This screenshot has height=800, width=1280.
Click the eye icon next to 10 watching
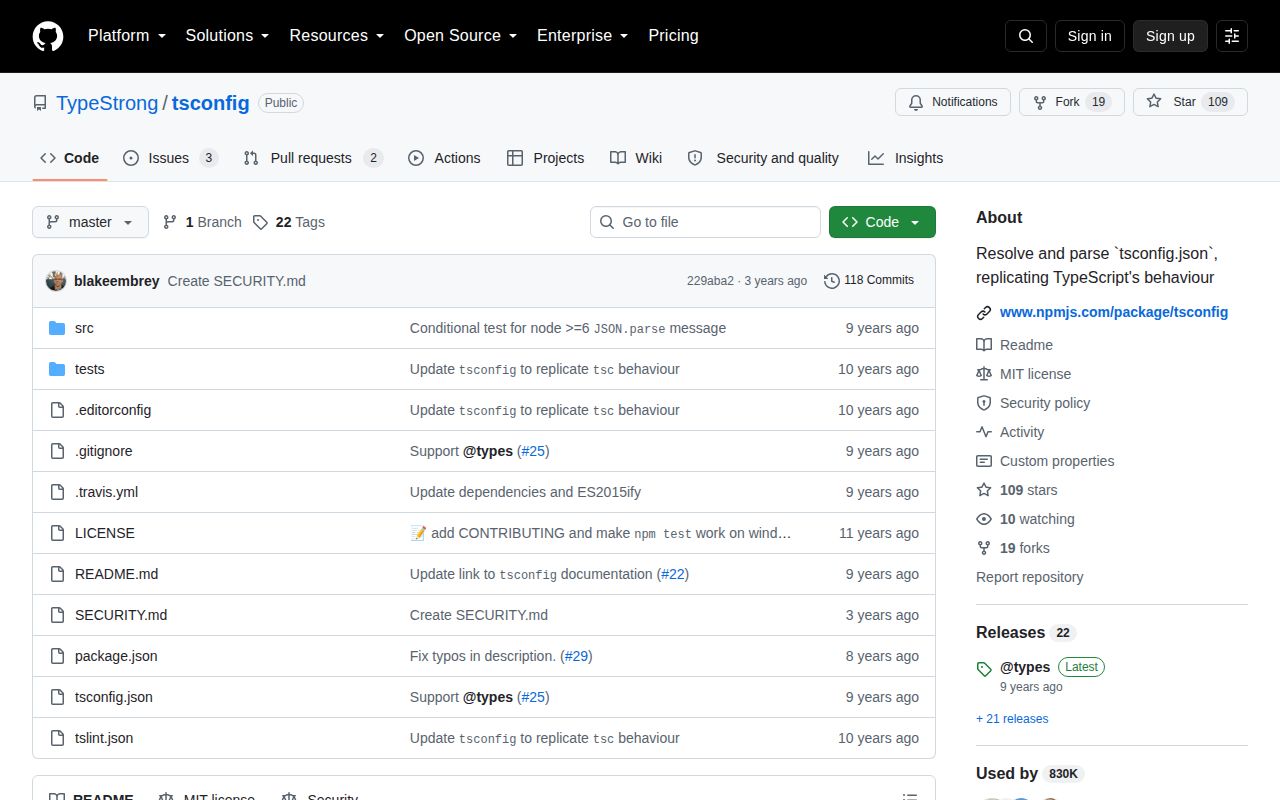pos(984,519)
